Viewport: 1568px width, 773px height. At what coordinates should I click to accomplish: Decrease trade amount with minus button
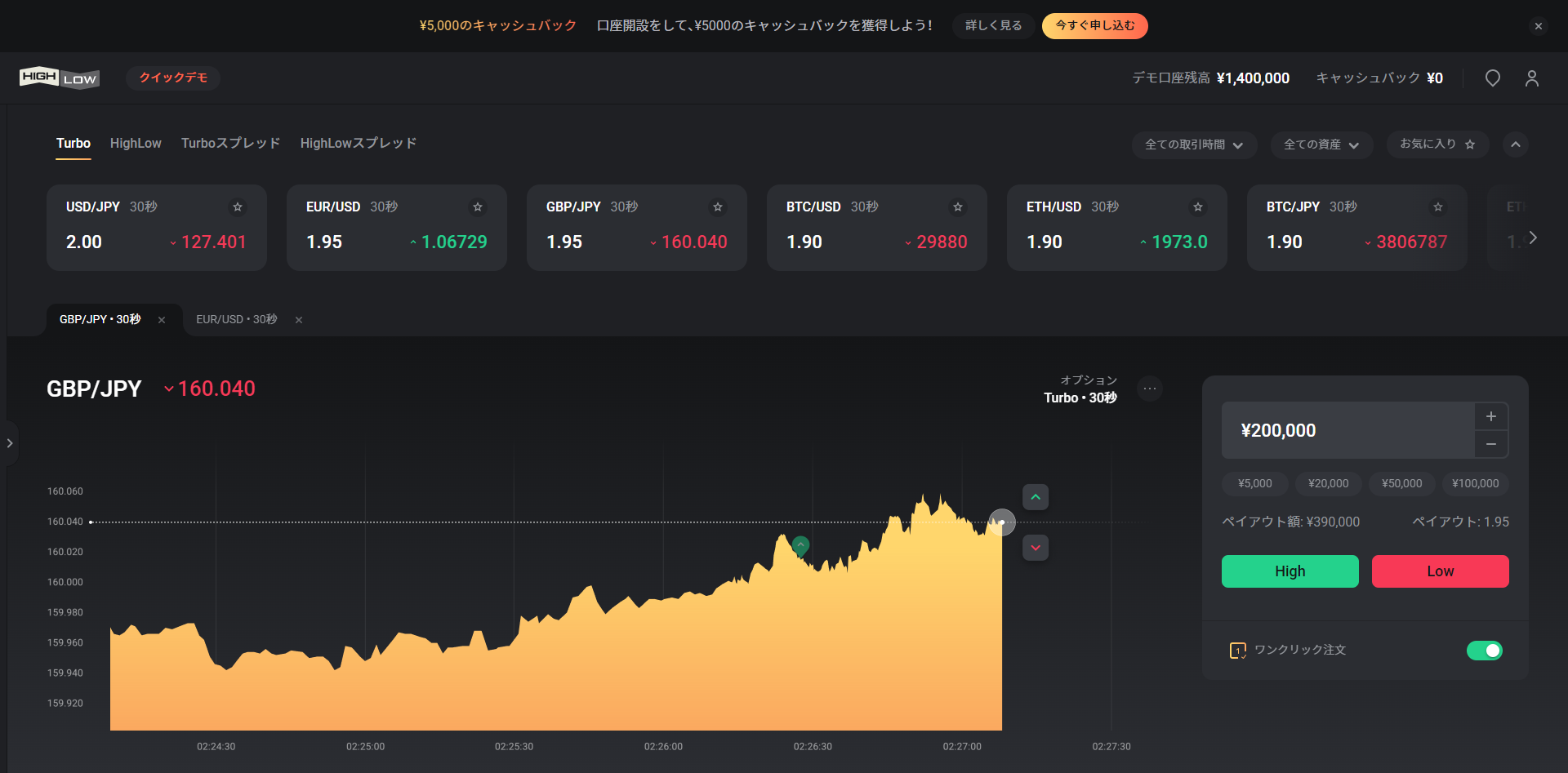tap(1491, 444)
